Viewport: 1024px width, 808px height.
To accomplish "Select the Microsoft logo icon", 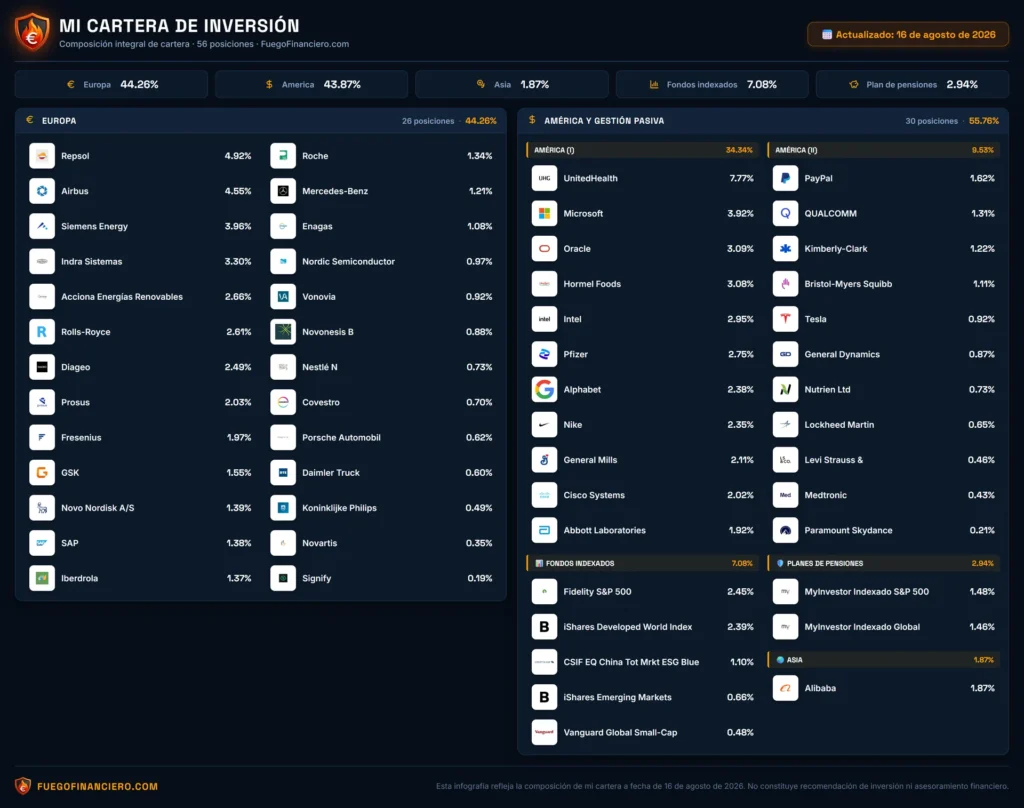I will coord(544,214).
